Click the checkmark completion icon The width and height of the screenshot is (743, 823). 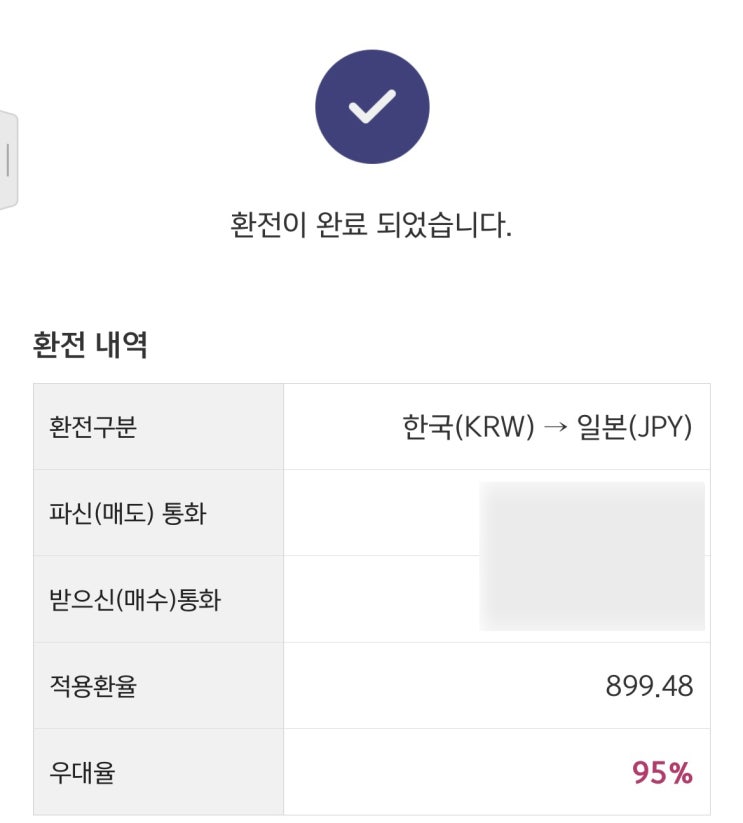(x=372, y=106)
